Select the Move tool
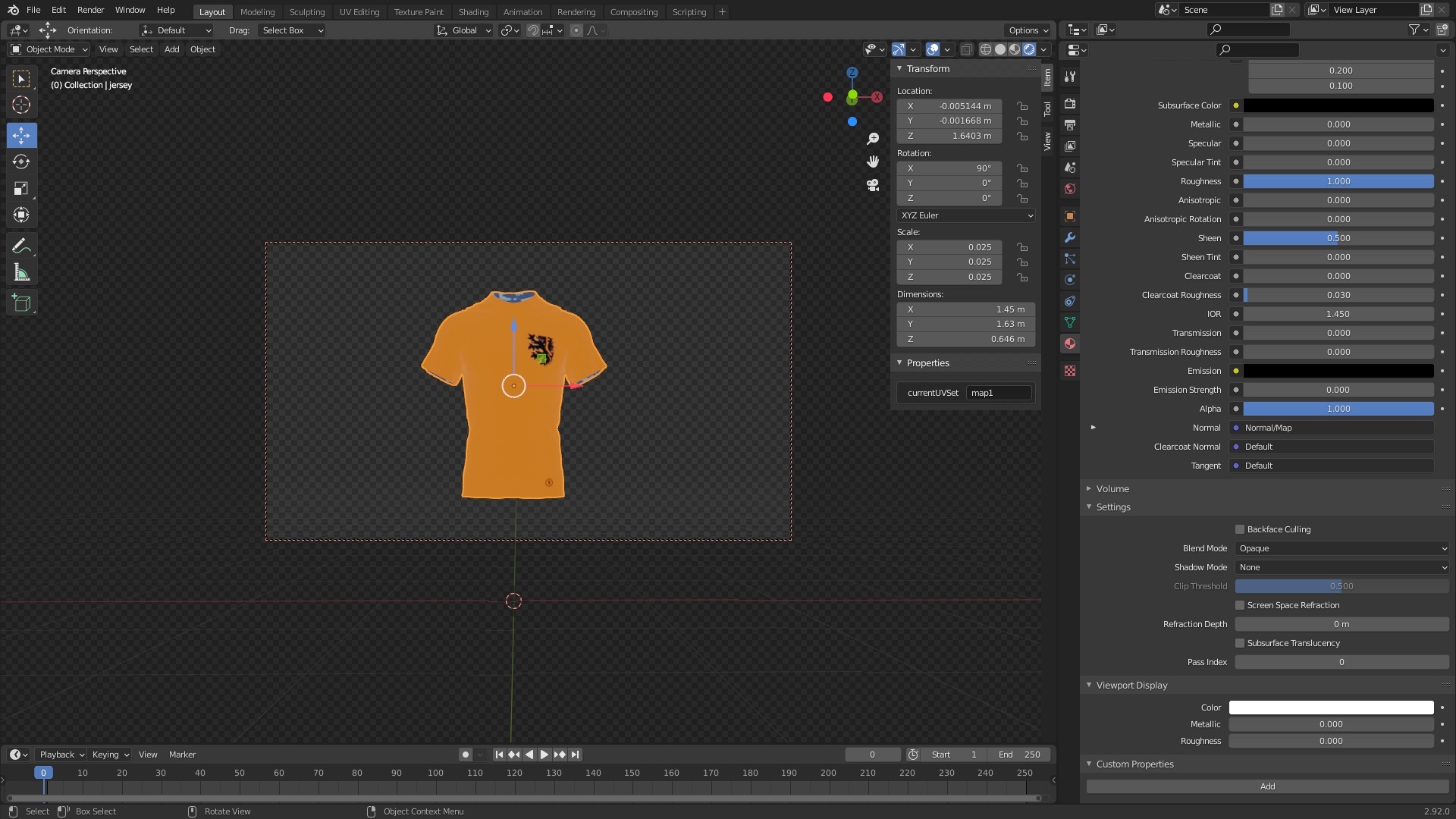The width and height of the screenshot is (1456, 819). 21,136
